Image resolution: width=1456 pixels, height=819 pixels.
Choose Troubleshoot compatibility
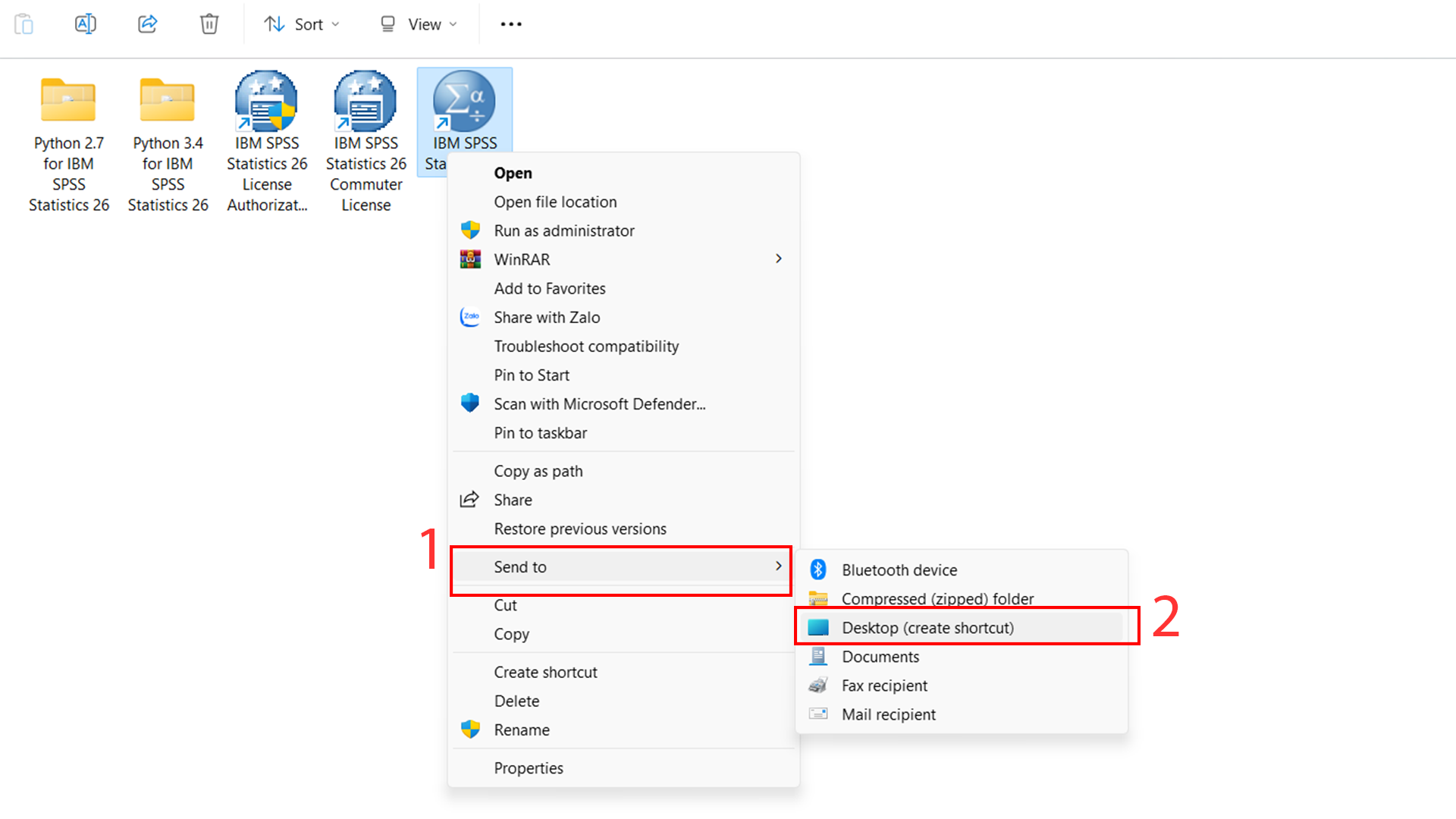tap(623, 346)
